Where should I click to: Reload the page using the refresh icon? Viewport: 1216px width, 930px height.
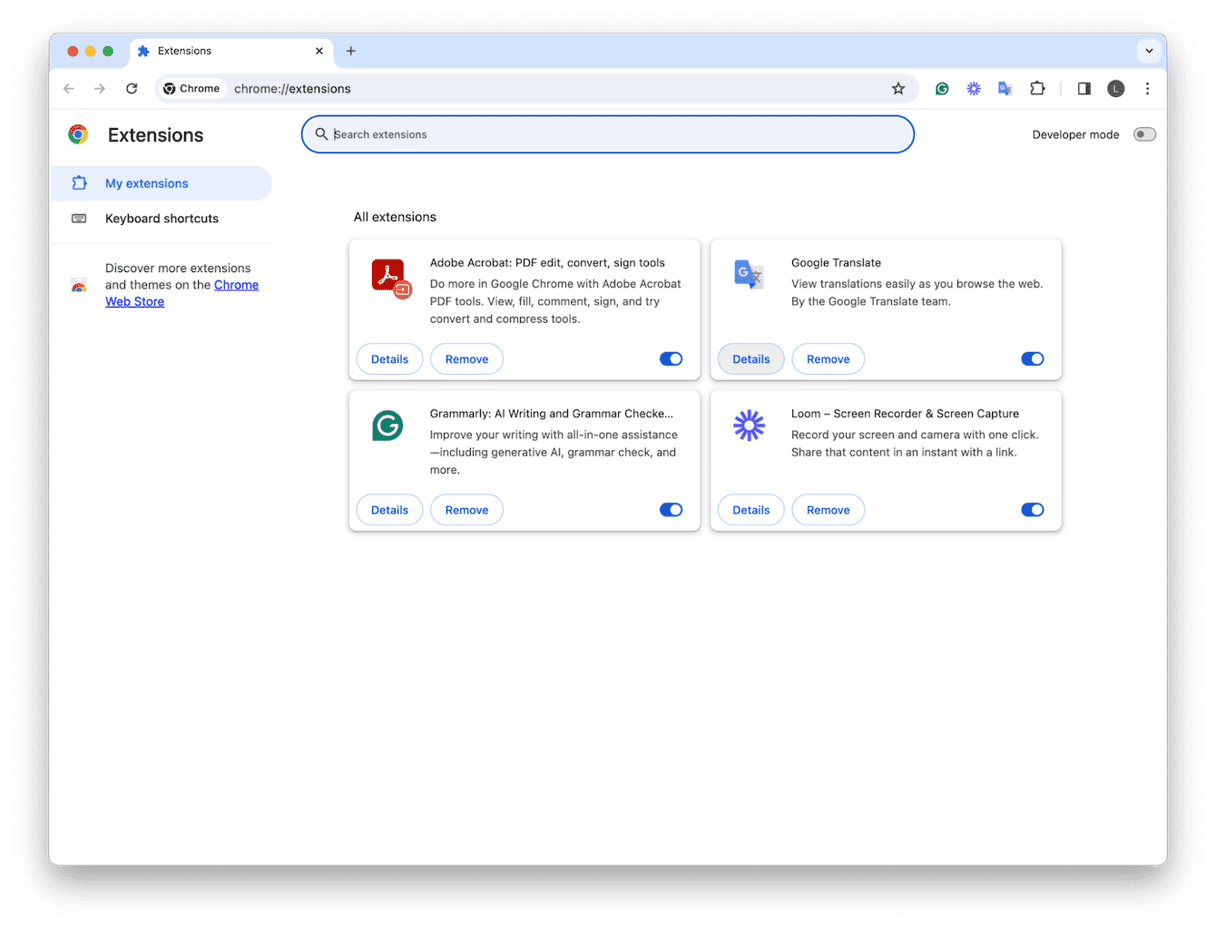(x=132, y=88)
